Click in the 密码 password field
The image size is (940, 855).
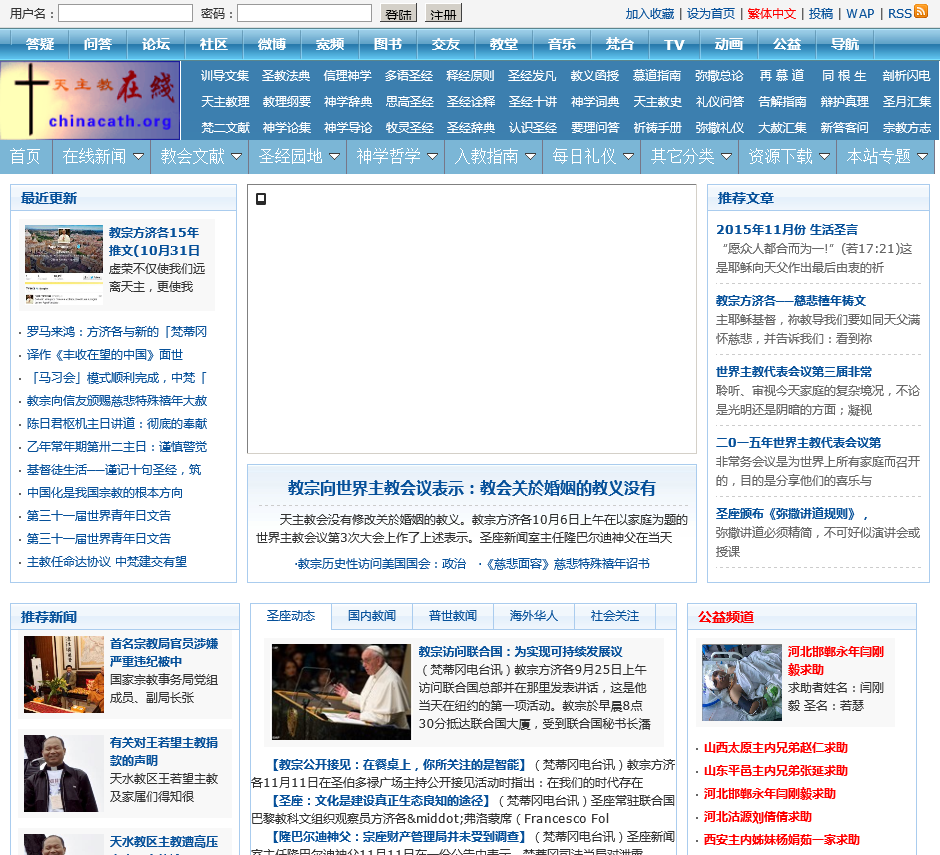(305, 13)
